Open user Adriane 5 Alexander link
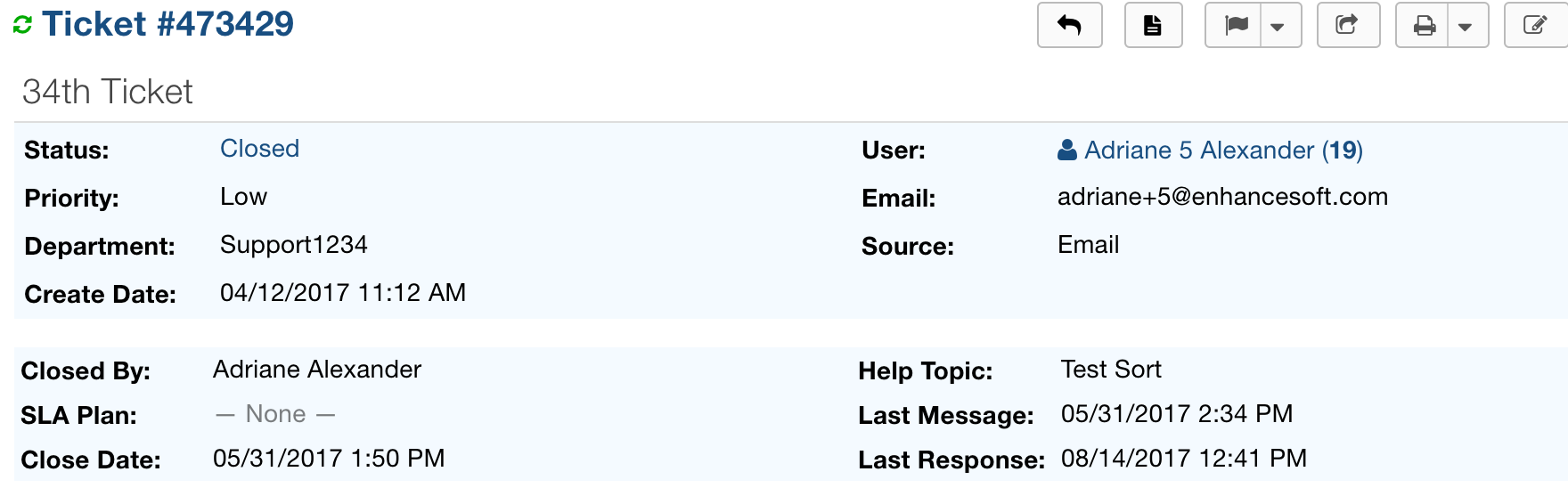1568x488 pixels. (1198, 150)
